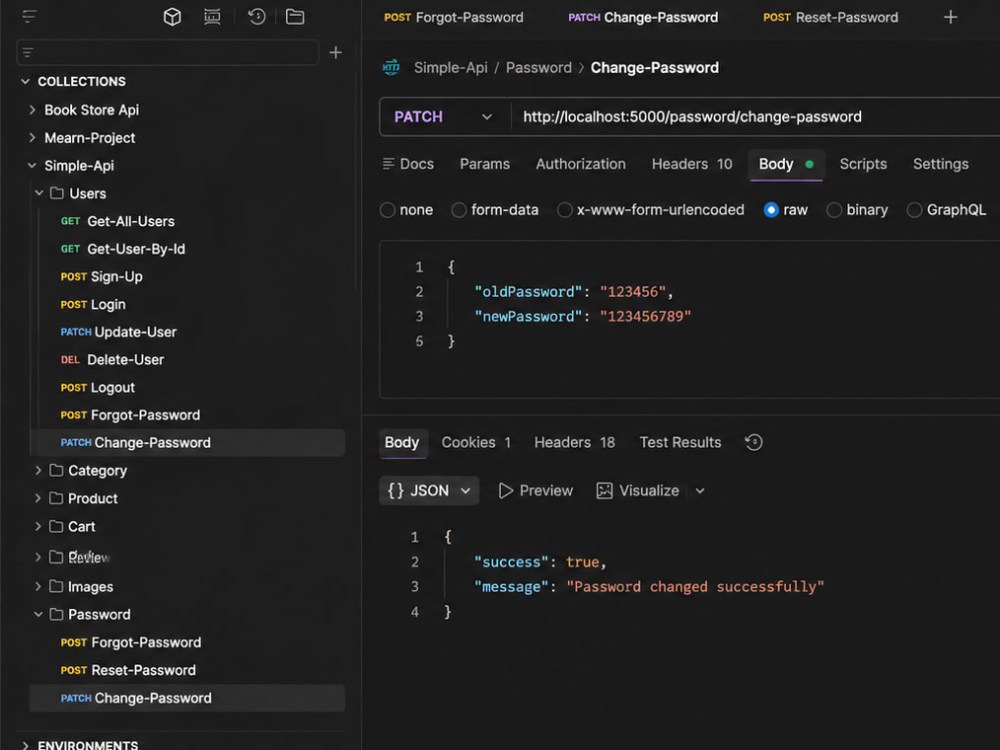Open the Authorization tab
Screen dimensions: 1000x750
[580, 164]
